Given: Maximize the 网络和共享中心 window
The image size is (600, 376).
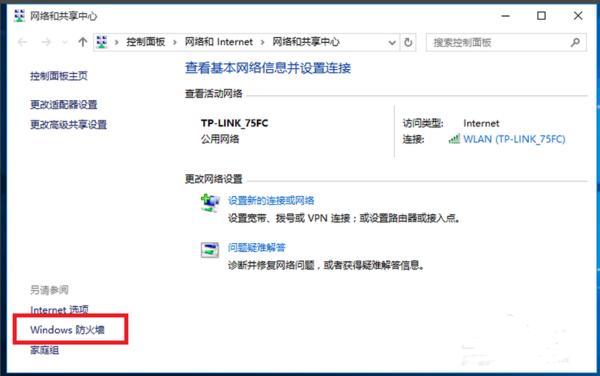Looking at the screenshot, I should click(541, 16).
